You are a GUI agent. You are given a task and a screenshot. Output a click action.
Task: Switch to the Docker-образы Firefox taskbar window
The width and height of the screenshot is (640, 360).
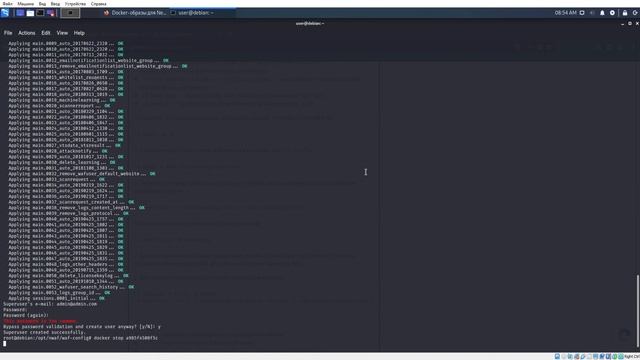135,13
